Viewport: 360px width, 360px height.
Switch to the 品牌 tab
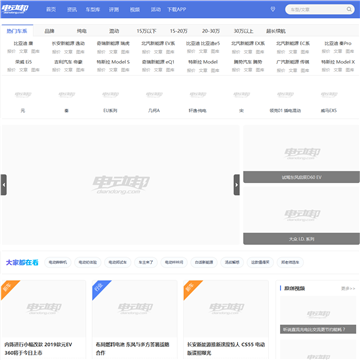coord(49,31)
